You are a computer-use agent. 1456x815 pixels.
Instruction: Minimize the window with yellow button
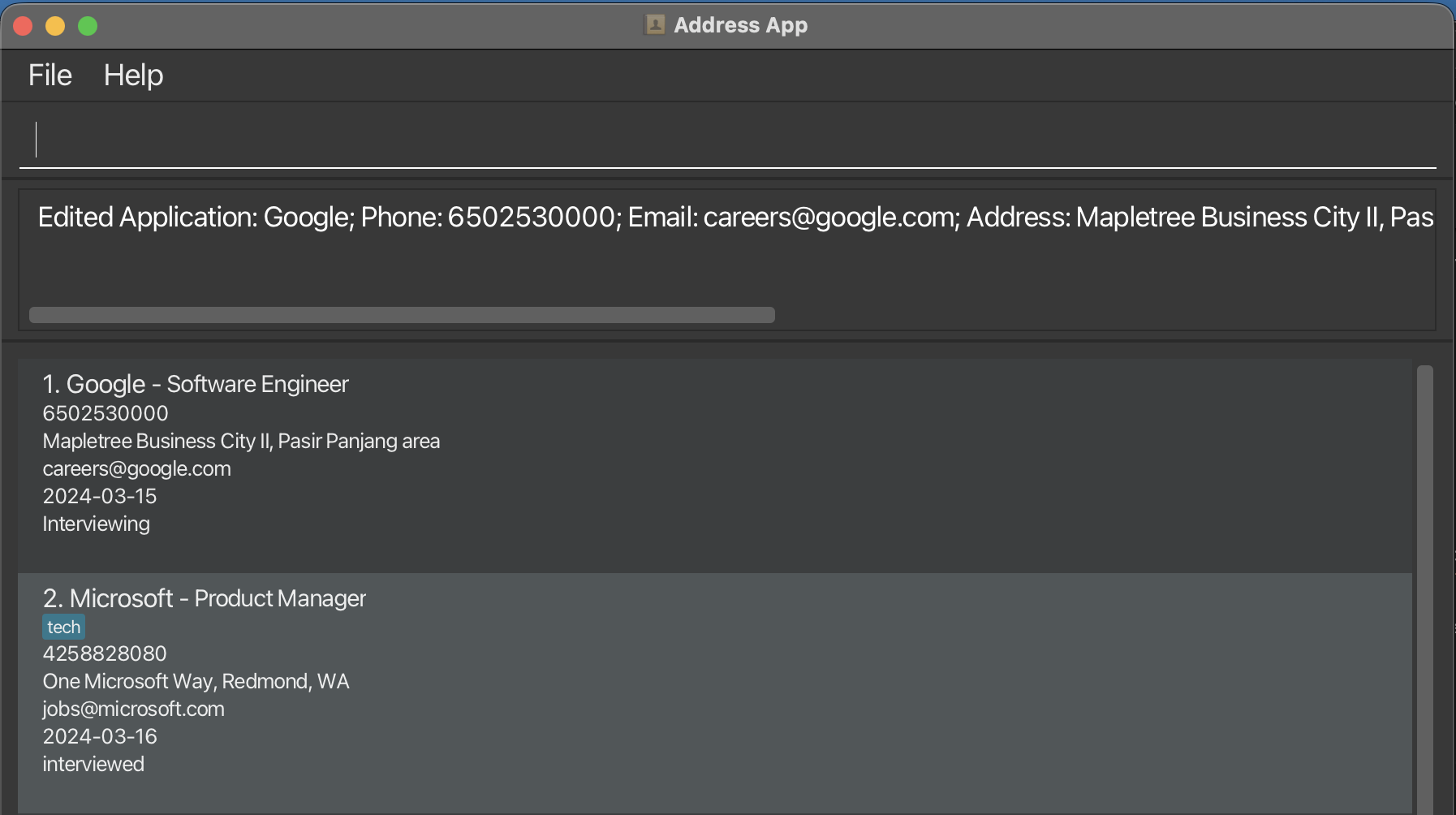click(x=55, y=26)
